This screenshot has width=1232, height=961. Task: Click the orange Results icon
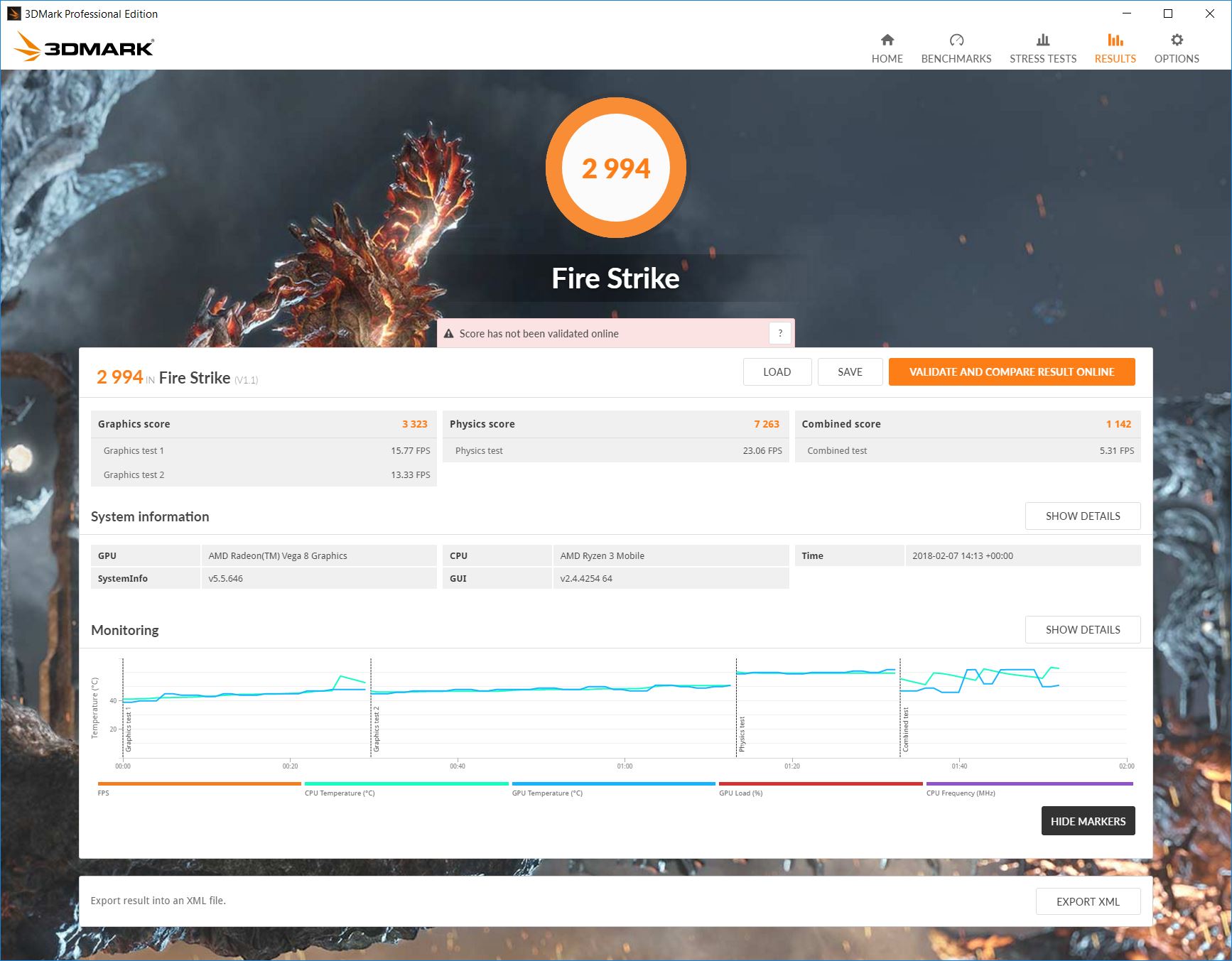[x=1115, y=40]
